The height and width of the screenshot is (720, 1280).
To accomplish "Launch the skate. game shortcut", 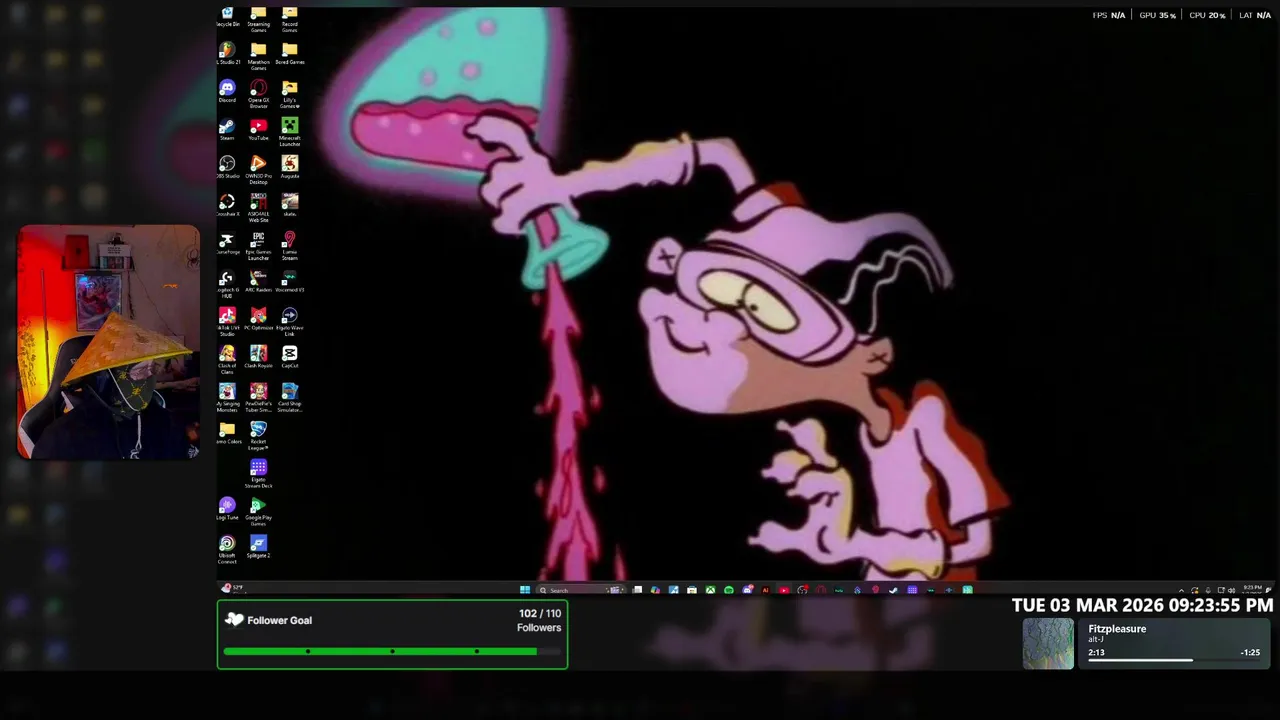I will click(290, 205).
